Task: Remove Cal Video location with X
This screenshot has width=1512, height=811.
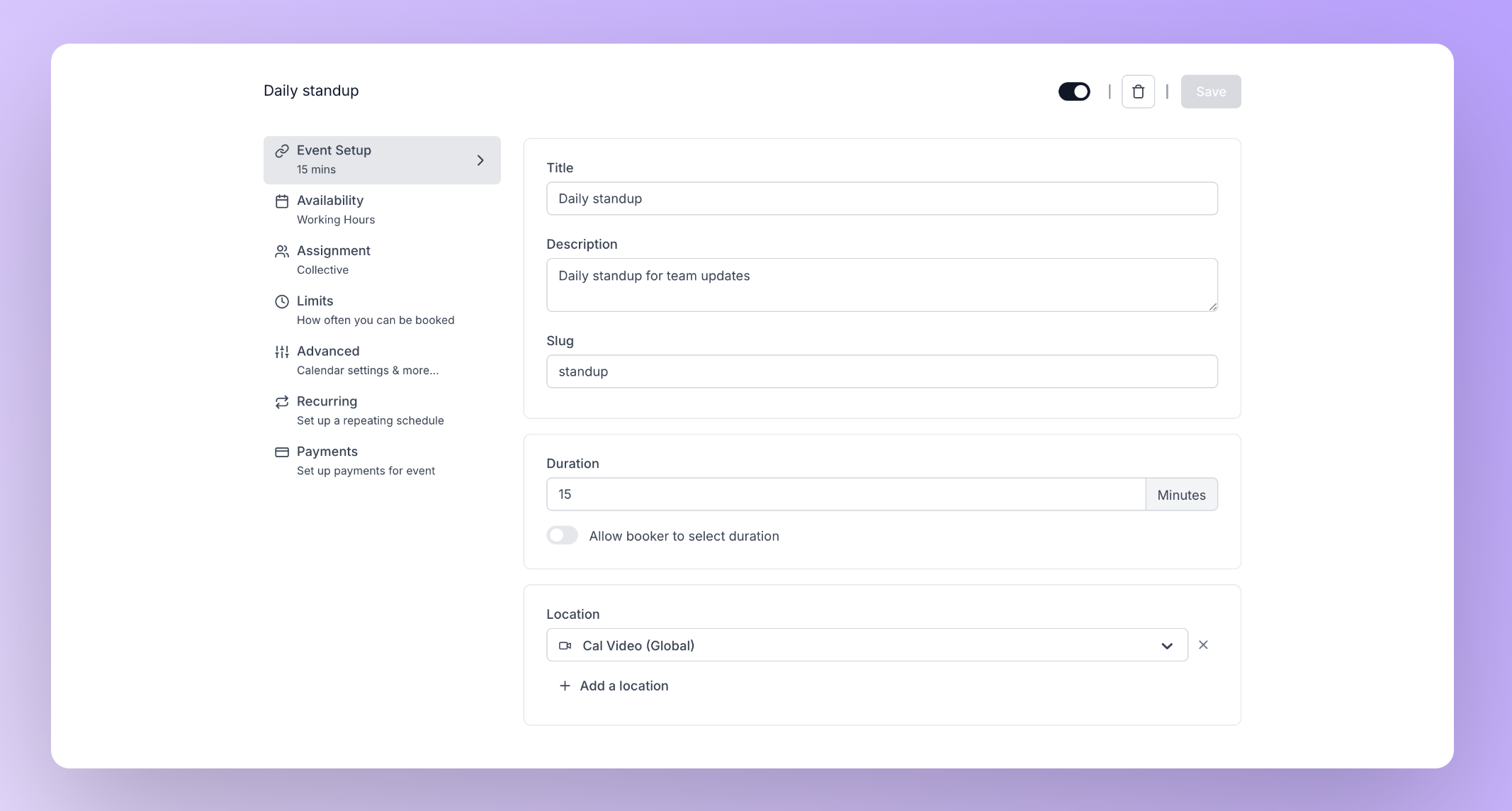Action: point(1203,645)
